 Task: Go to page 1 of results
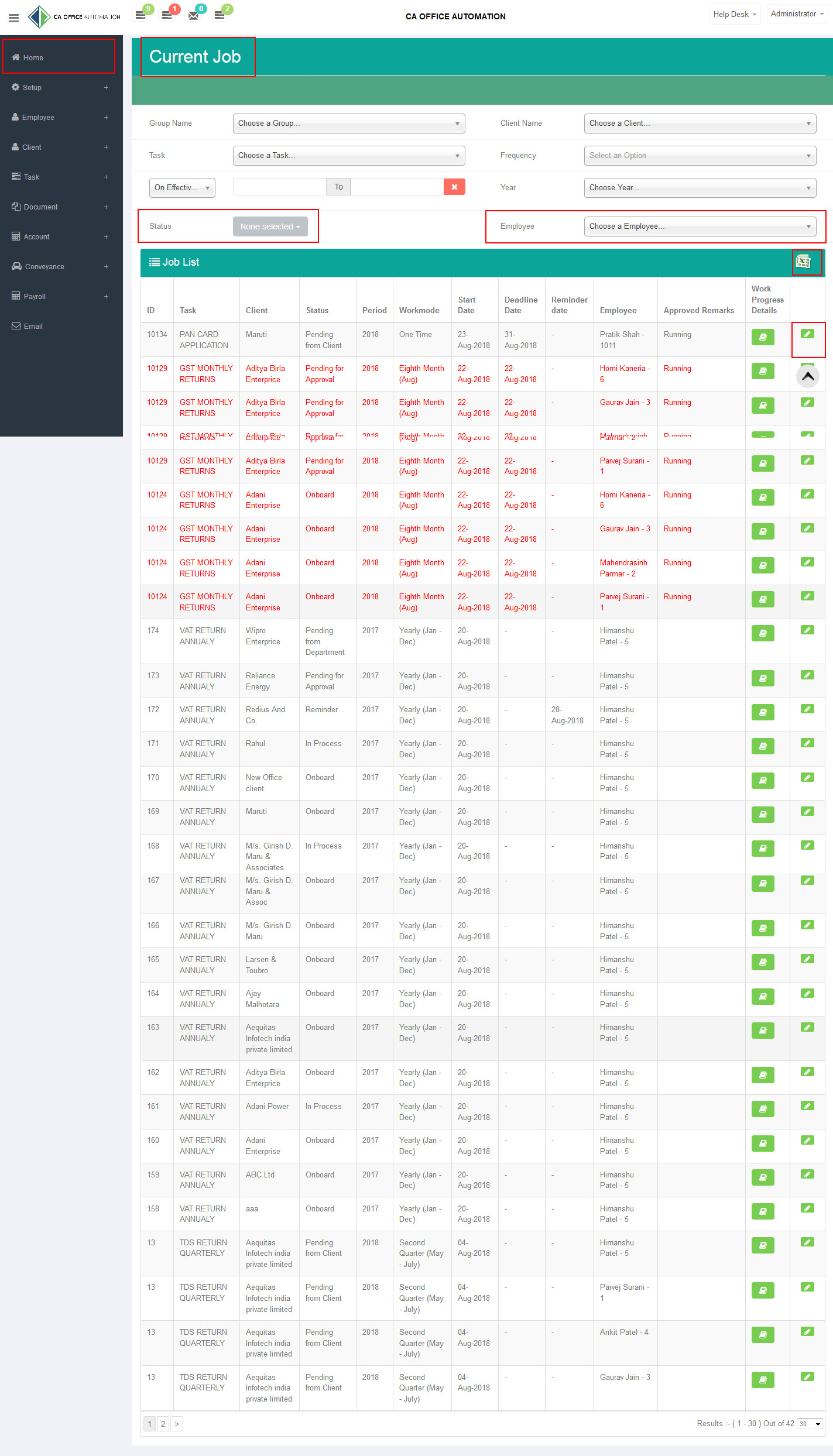coord(149,1424)
